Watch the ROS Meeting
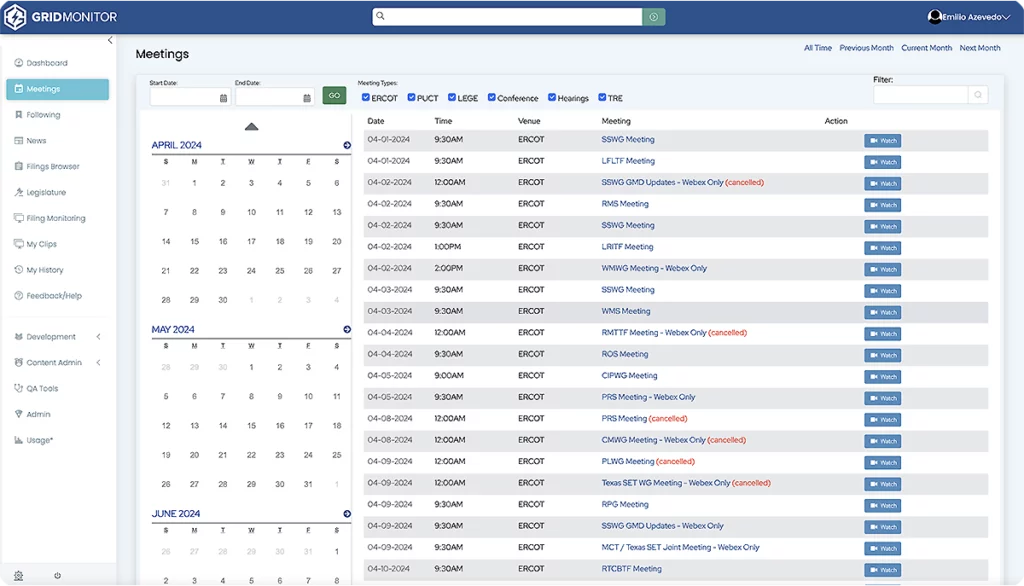 882,355
